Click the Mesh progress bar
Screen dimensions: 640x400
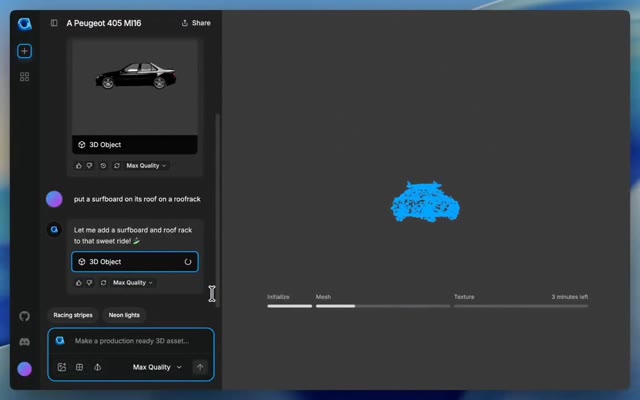(382, 306)
